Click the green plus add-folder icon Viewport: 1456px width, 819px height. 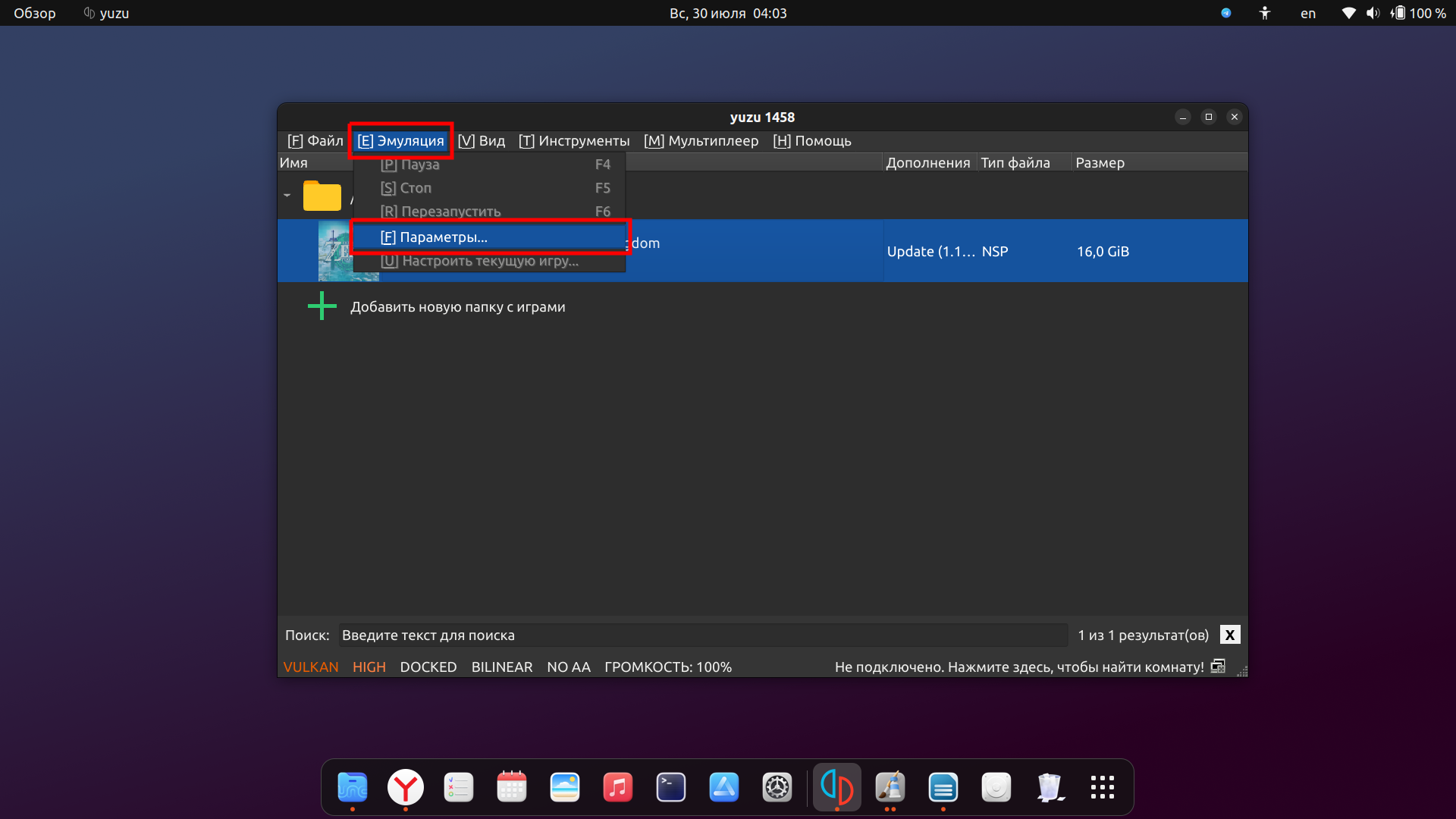[322, 306]
